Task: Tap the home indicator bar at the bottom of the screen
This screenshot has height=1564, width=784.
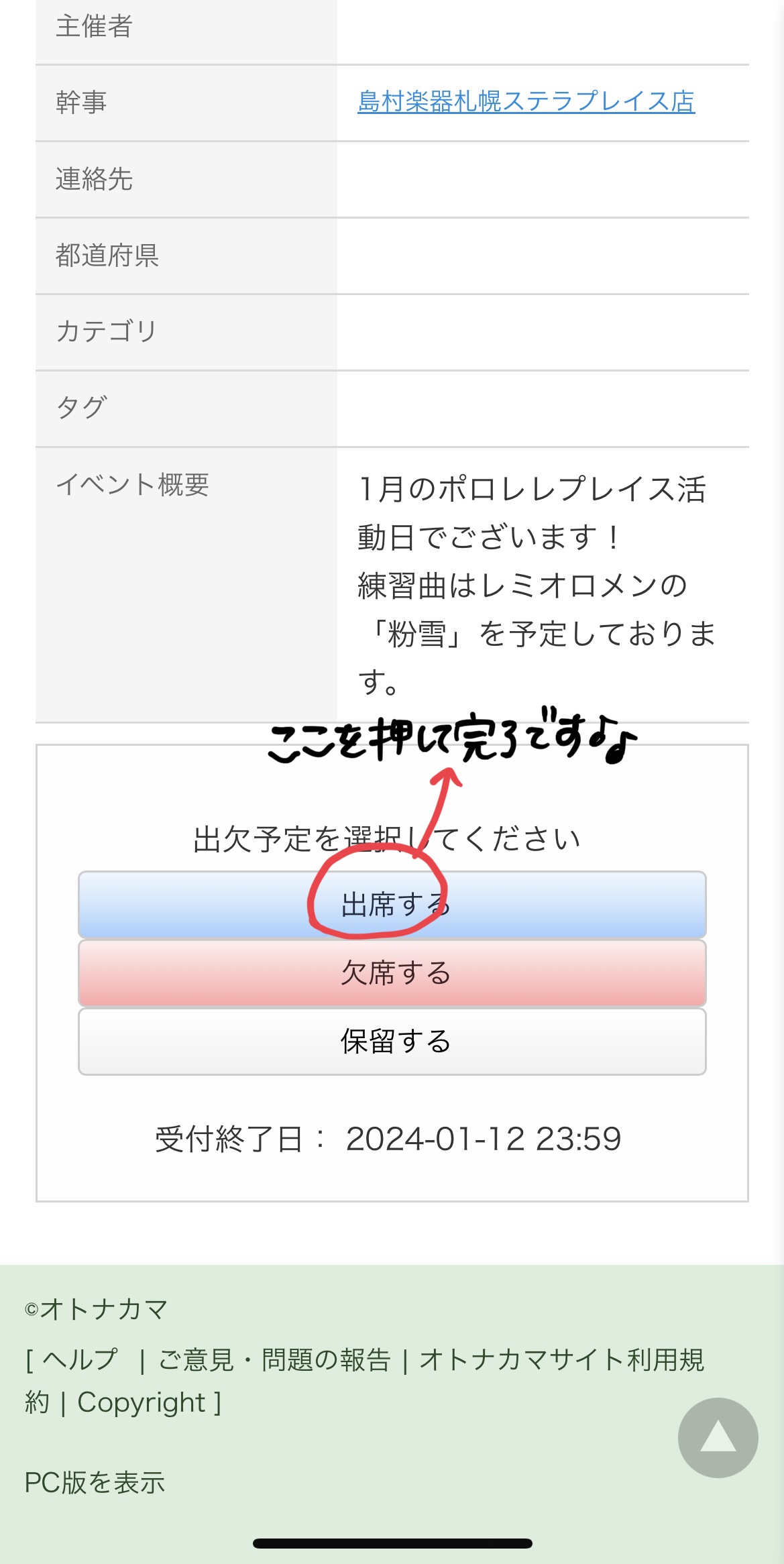Action: [392, 1543]
